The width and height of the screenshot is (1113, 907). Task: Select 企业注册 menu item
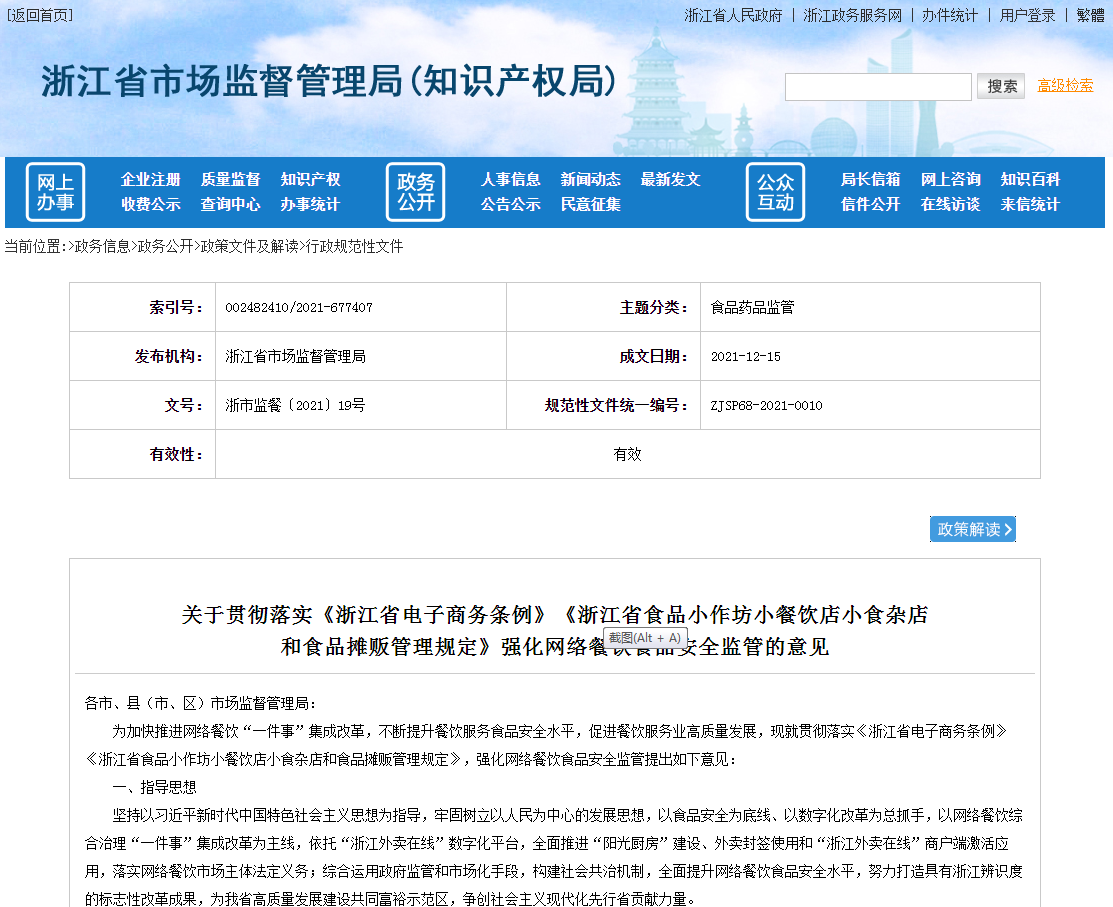tap(151, 180)
